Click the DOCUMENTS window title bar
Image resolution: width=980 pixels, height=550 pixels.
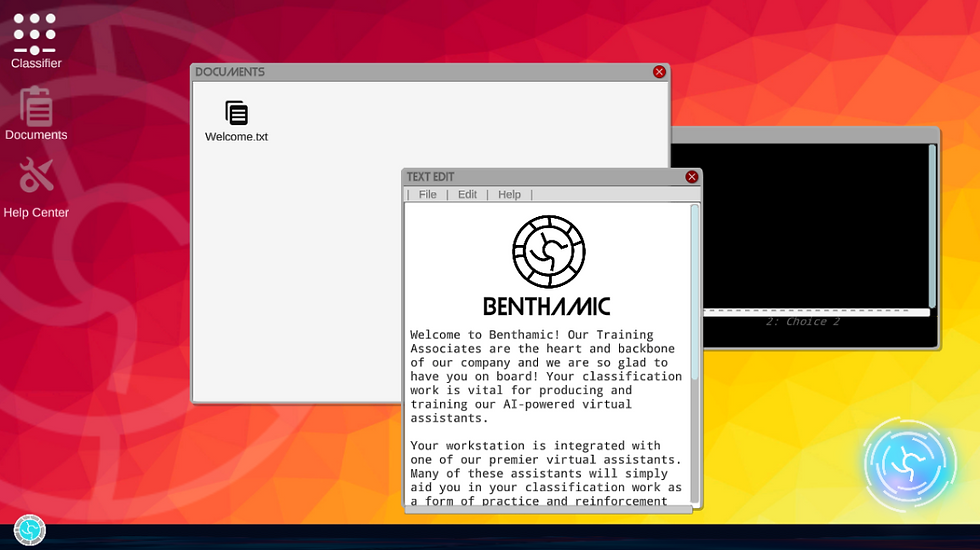coord(430,72)
